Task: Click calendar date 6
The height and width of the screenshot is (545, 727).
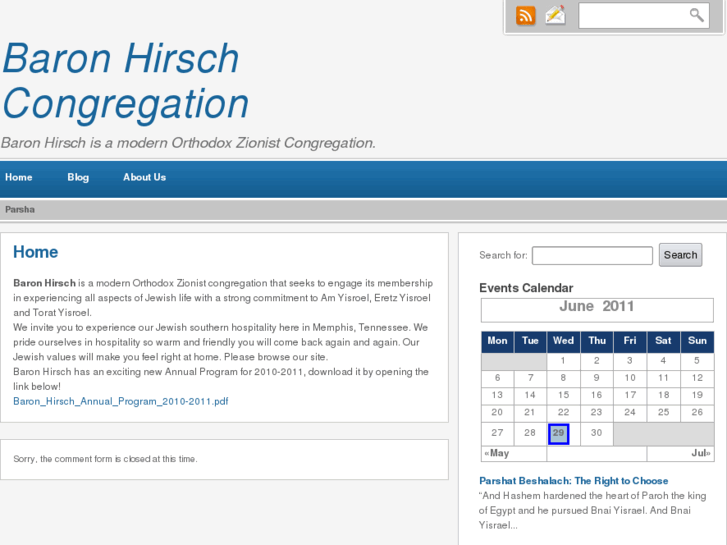Action: click(497, 378)
